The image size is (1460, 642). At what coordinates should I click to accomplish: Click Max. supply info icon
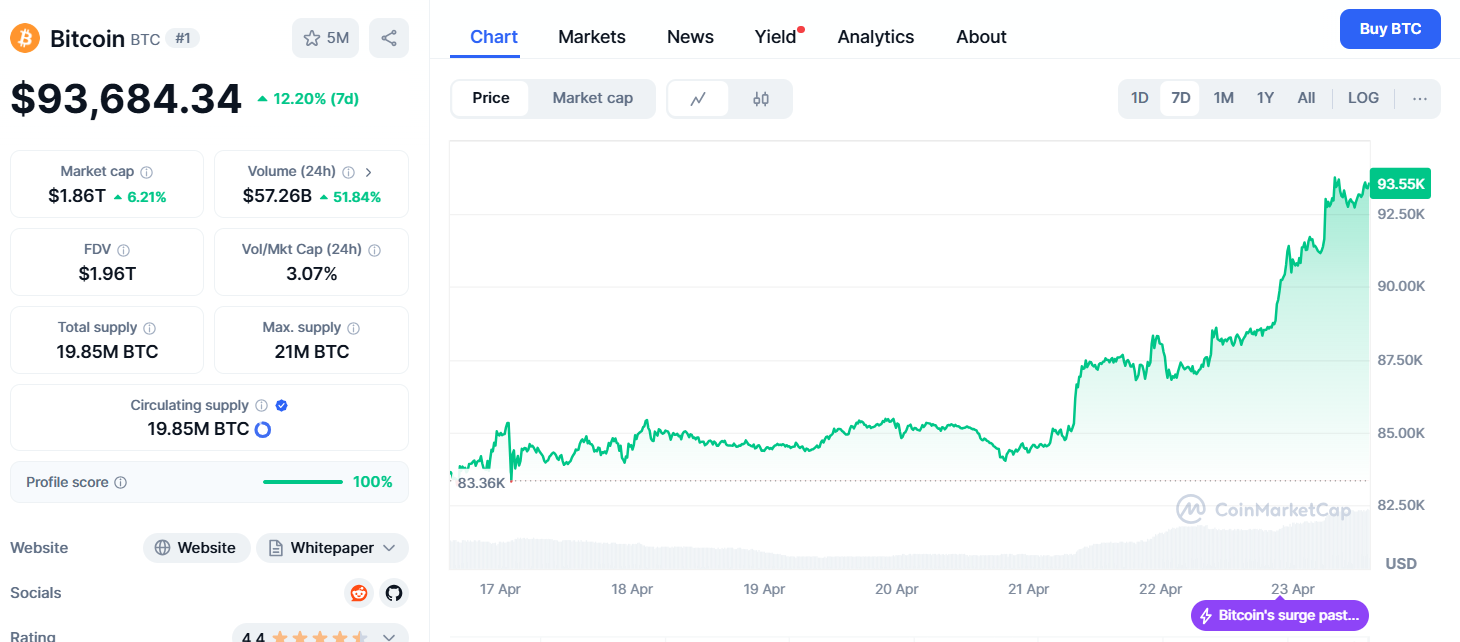[x=354, y=328]
